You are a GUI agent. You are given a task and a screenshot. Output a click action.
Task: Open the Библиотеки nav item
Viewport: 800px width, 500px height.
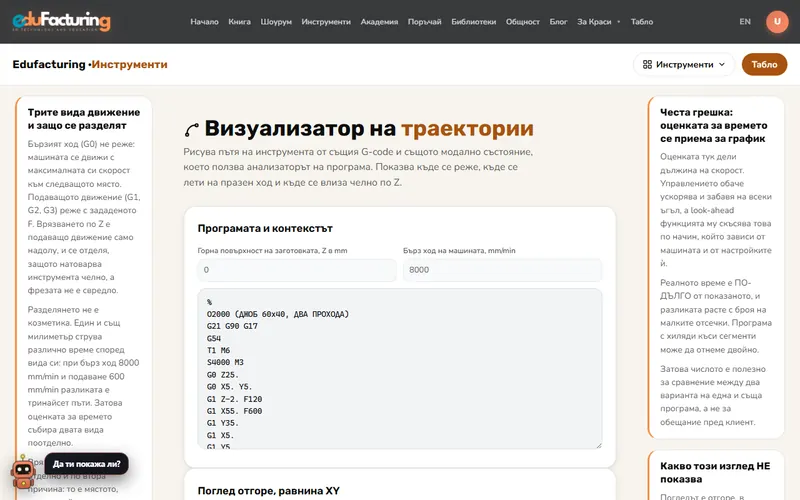[473, 22]
